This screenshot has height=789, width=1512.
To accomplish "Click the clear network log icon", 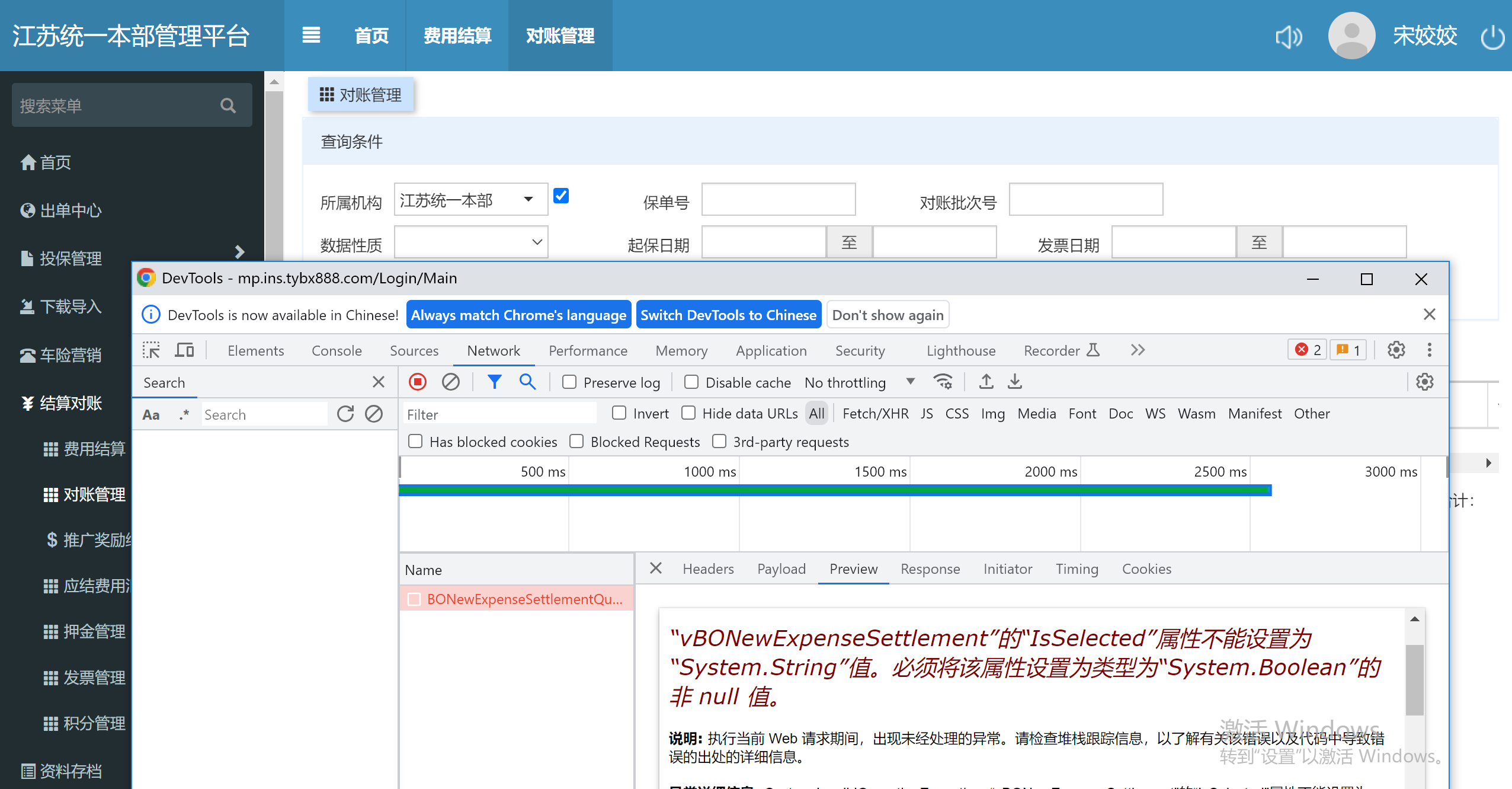I will 450,382.
